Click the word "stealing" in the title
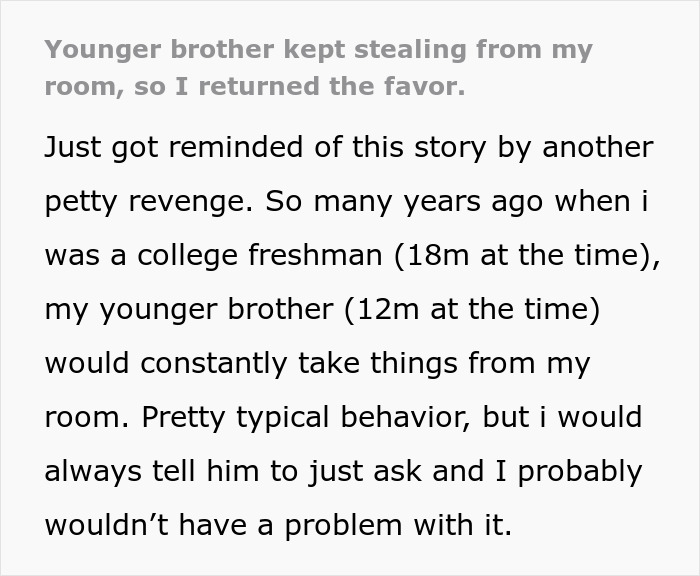The image size is (700, 576). tap(410, 50)
